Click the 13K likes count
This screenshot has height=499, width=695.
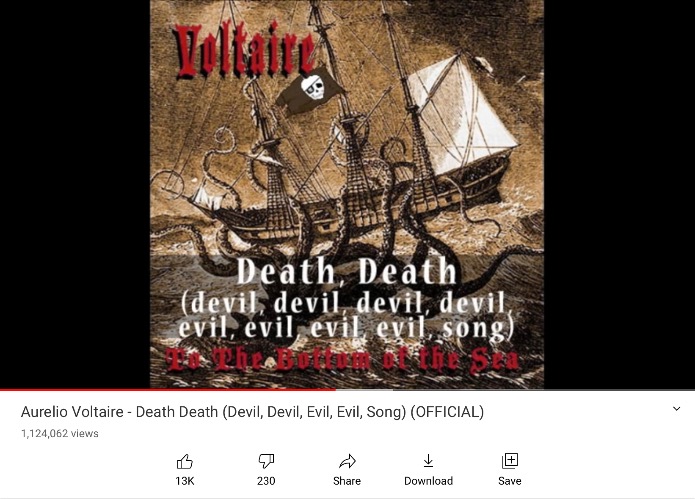pyautogui.click(x=184, y=481)
